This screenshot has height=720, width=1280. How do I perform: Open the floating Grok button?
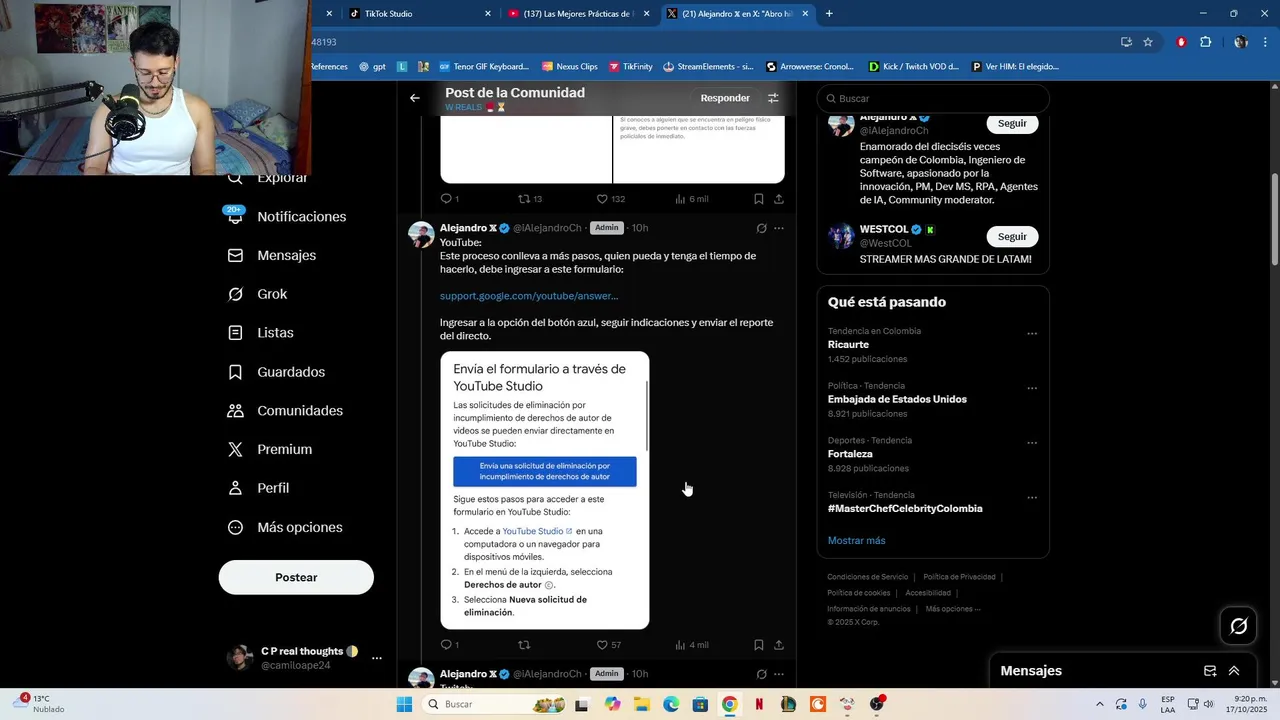point(1239,626)
